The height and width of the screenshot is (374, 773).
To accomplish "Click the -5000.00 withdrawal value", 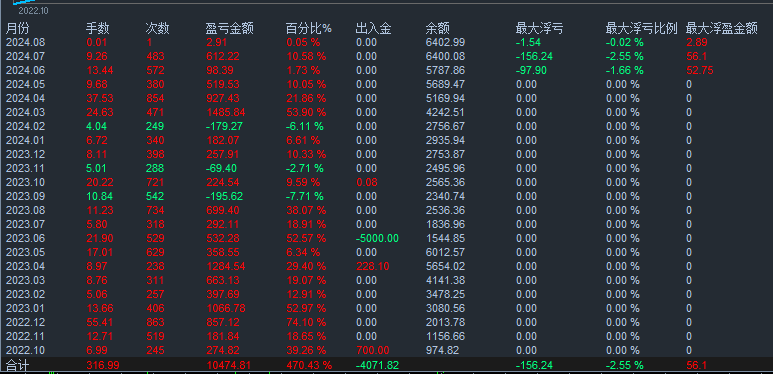I will (377, 238).
